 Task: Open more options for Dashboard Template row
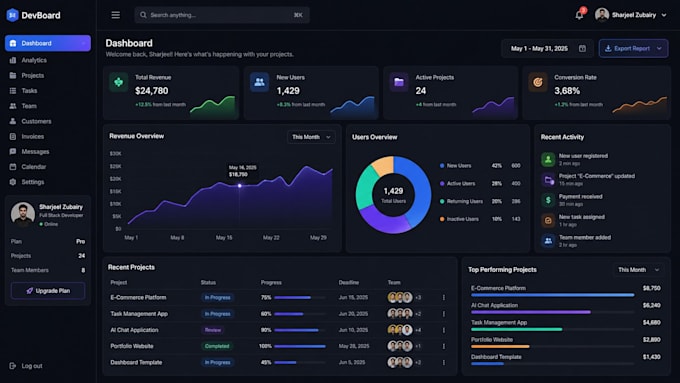point(444,363)
